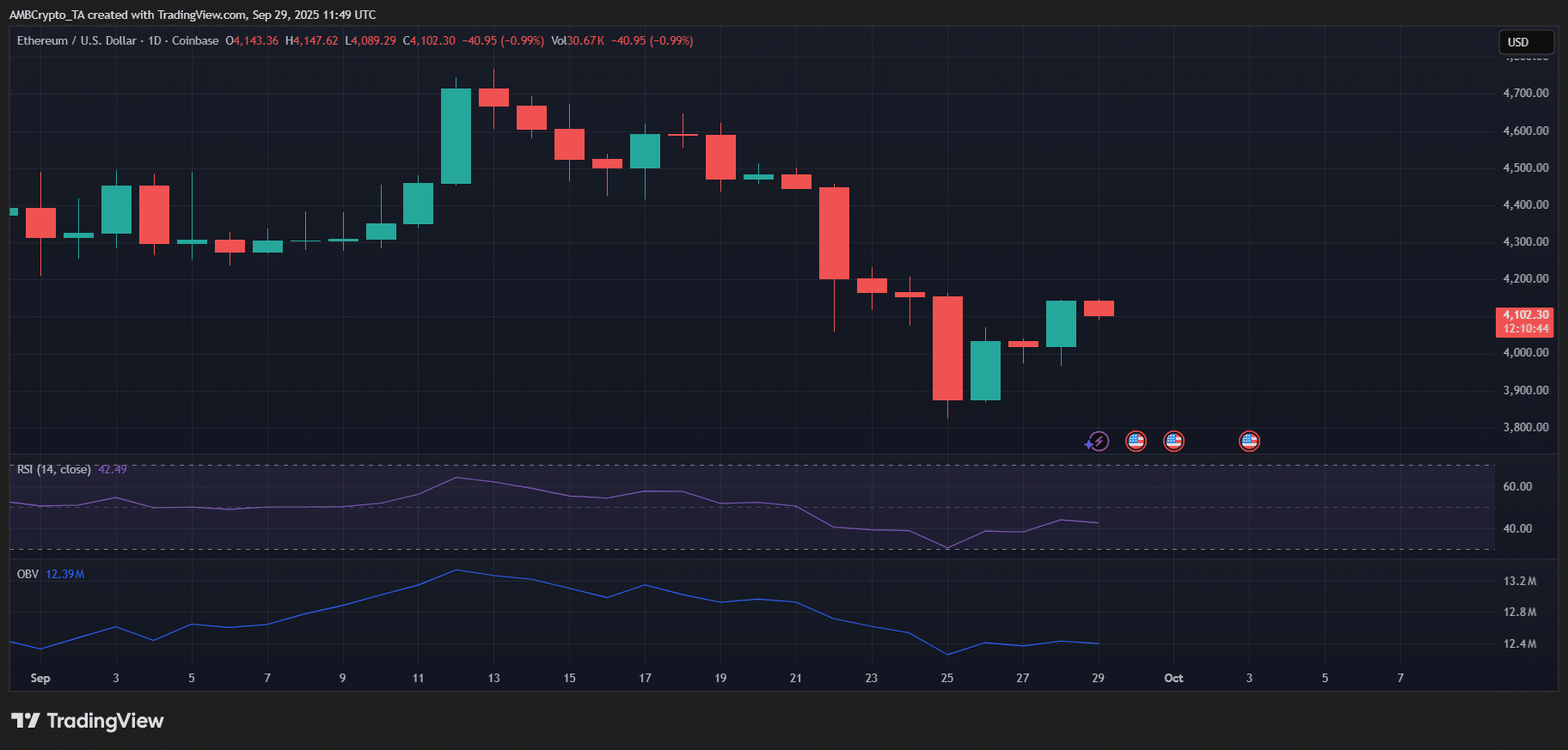
Task: Click the Oct label on the time axis
Action: pyautogui.click(x=1173, y=678)
